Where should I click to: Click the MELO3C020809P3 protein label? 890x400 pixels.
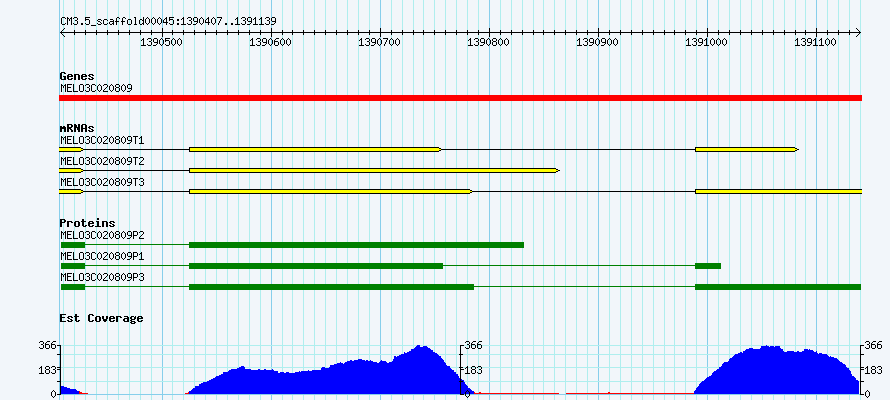tap(102, 277)
